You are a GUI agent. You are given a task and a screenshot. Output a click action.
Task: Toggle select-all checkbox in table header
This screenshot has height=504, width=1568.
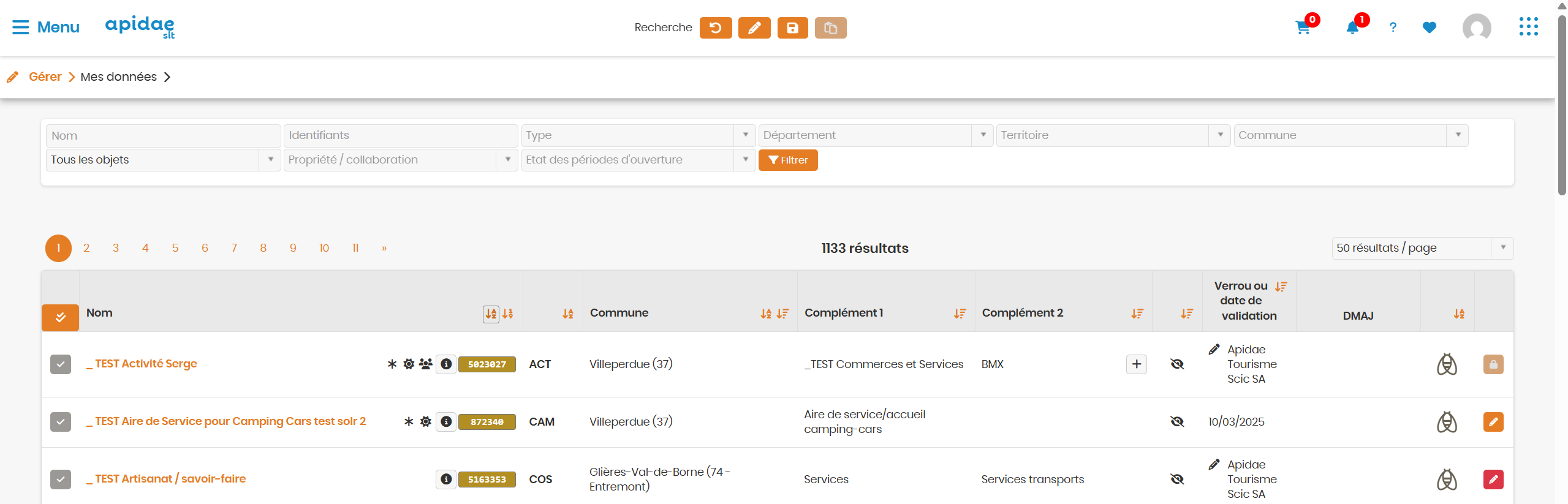[60, 317]
